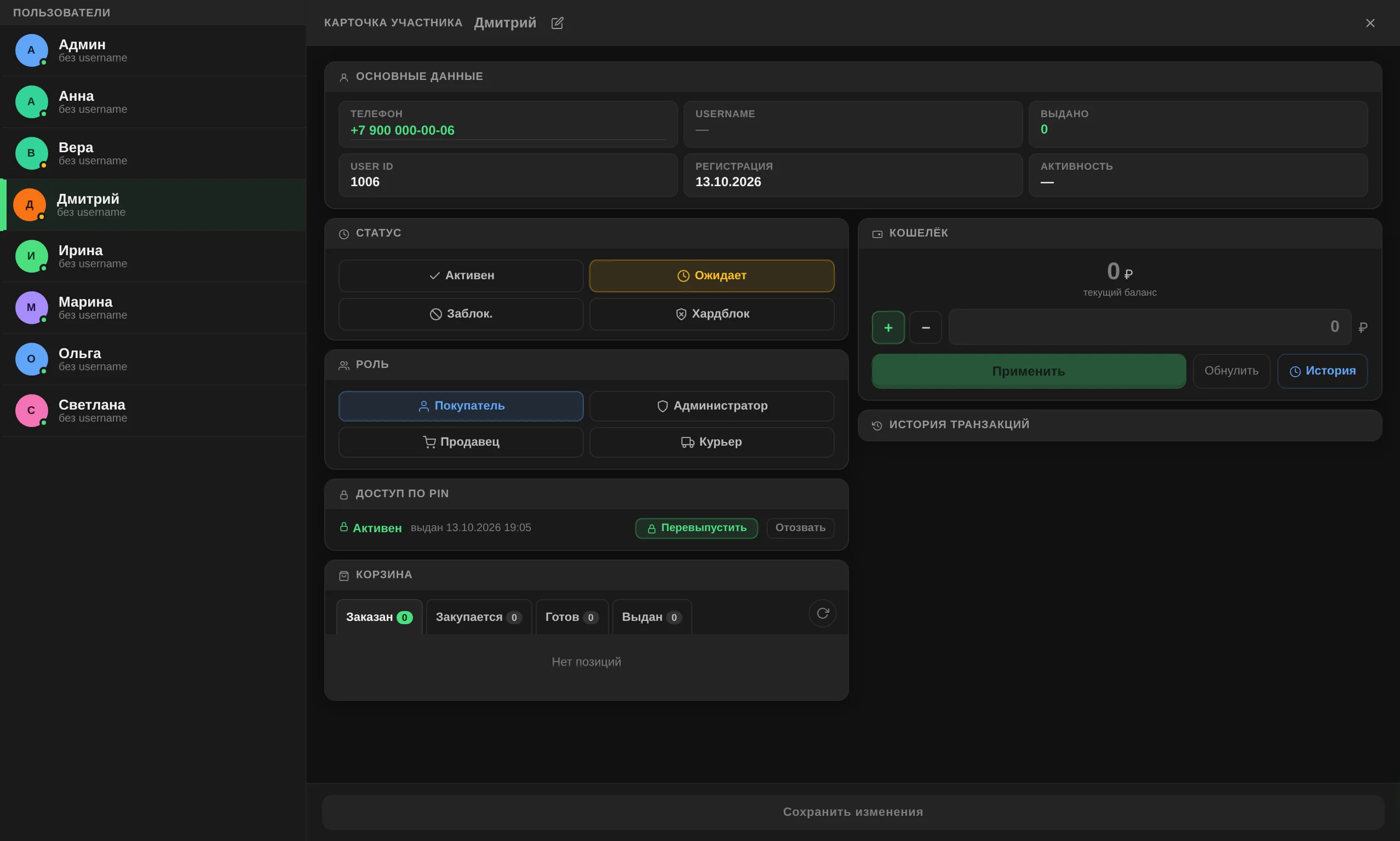
Task: Click the Основные данные section header
Action: [853, 77]
